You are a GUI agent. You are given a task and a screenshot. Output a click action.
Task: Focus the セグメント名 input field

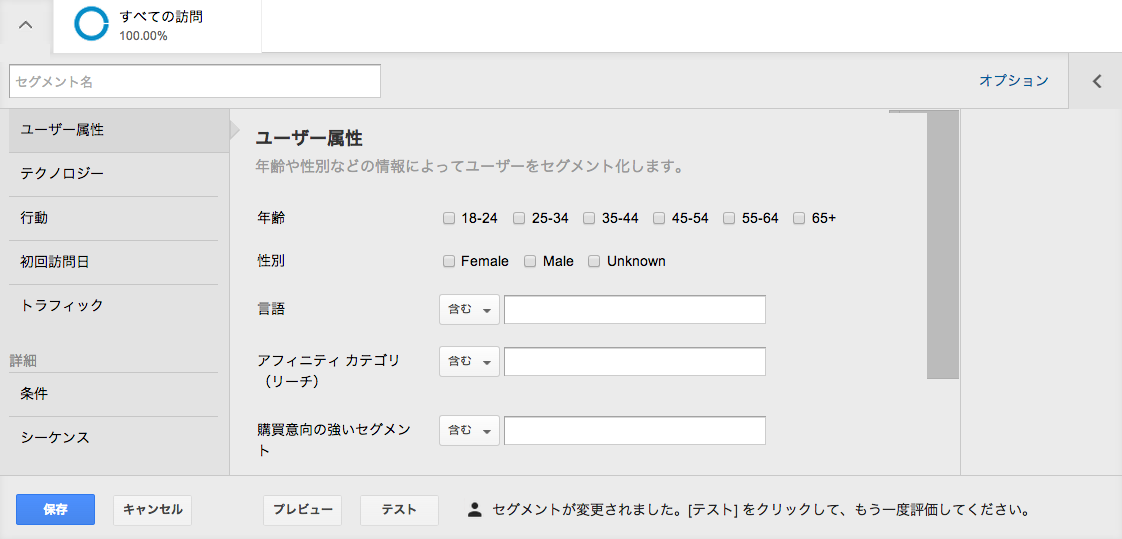coord(195,82)
